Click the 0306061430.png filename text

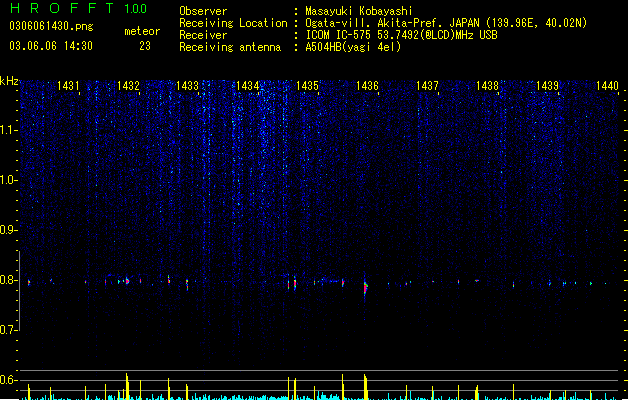51,26
